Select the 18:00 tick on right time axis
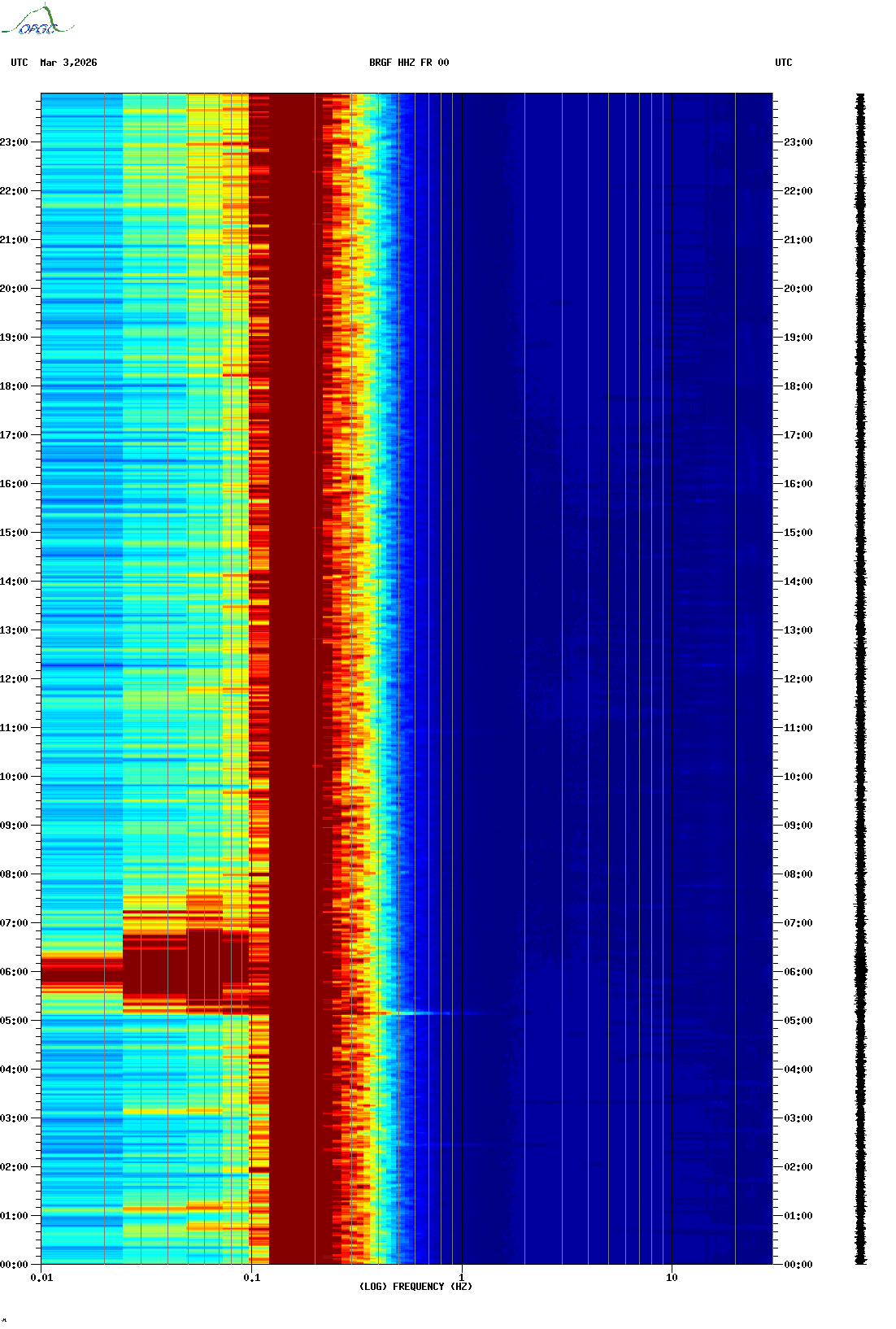The width and height of the screenshot is (896, 1329). 798,386
